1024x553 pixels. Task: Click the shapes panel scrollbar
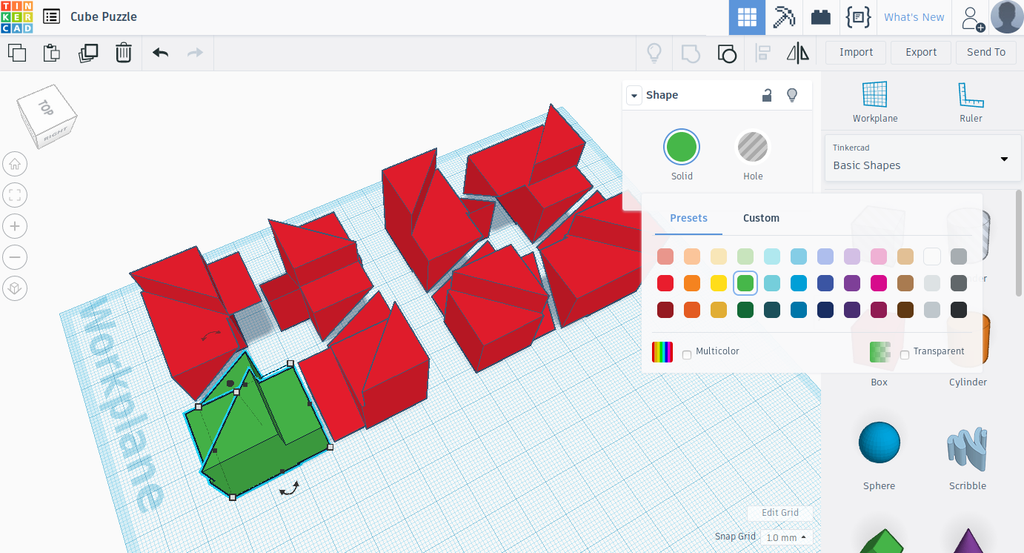(1019, 243)
